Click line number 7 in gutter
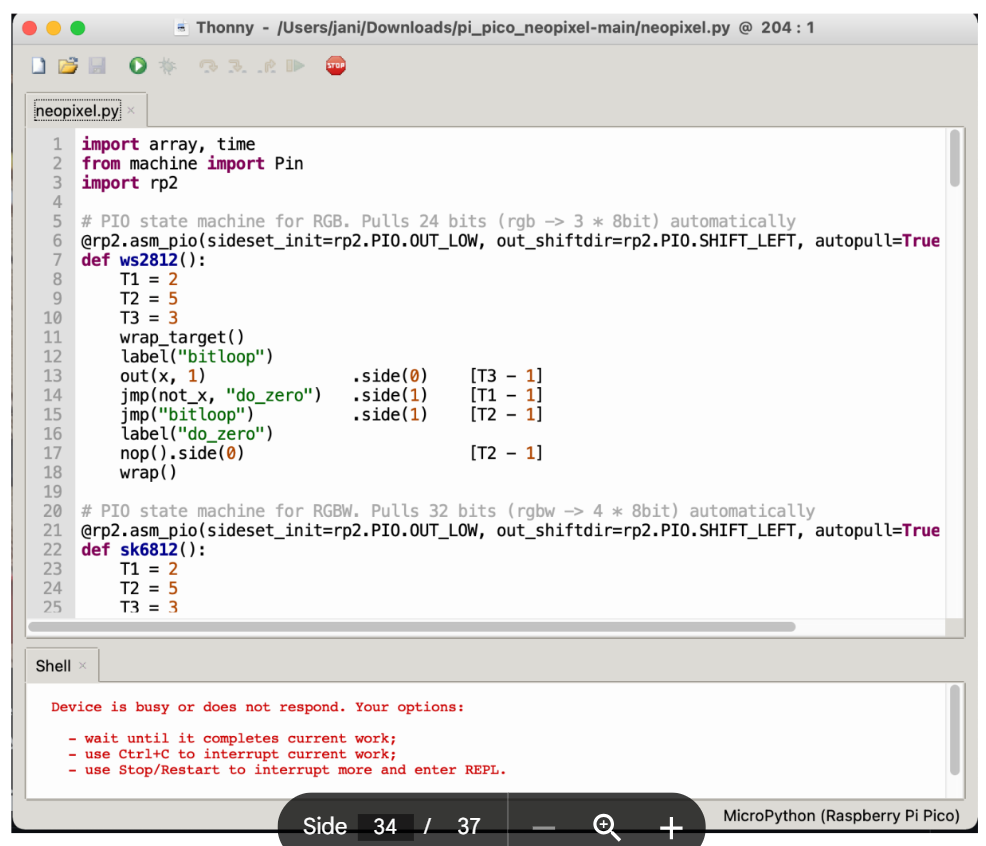The width and height of the screenshot is (986, 846). [57, 260]
